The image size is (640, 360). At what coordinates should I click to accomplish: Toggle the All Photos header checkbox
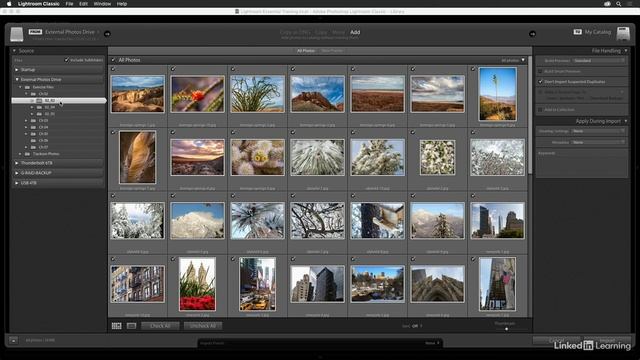pos(113,60)
